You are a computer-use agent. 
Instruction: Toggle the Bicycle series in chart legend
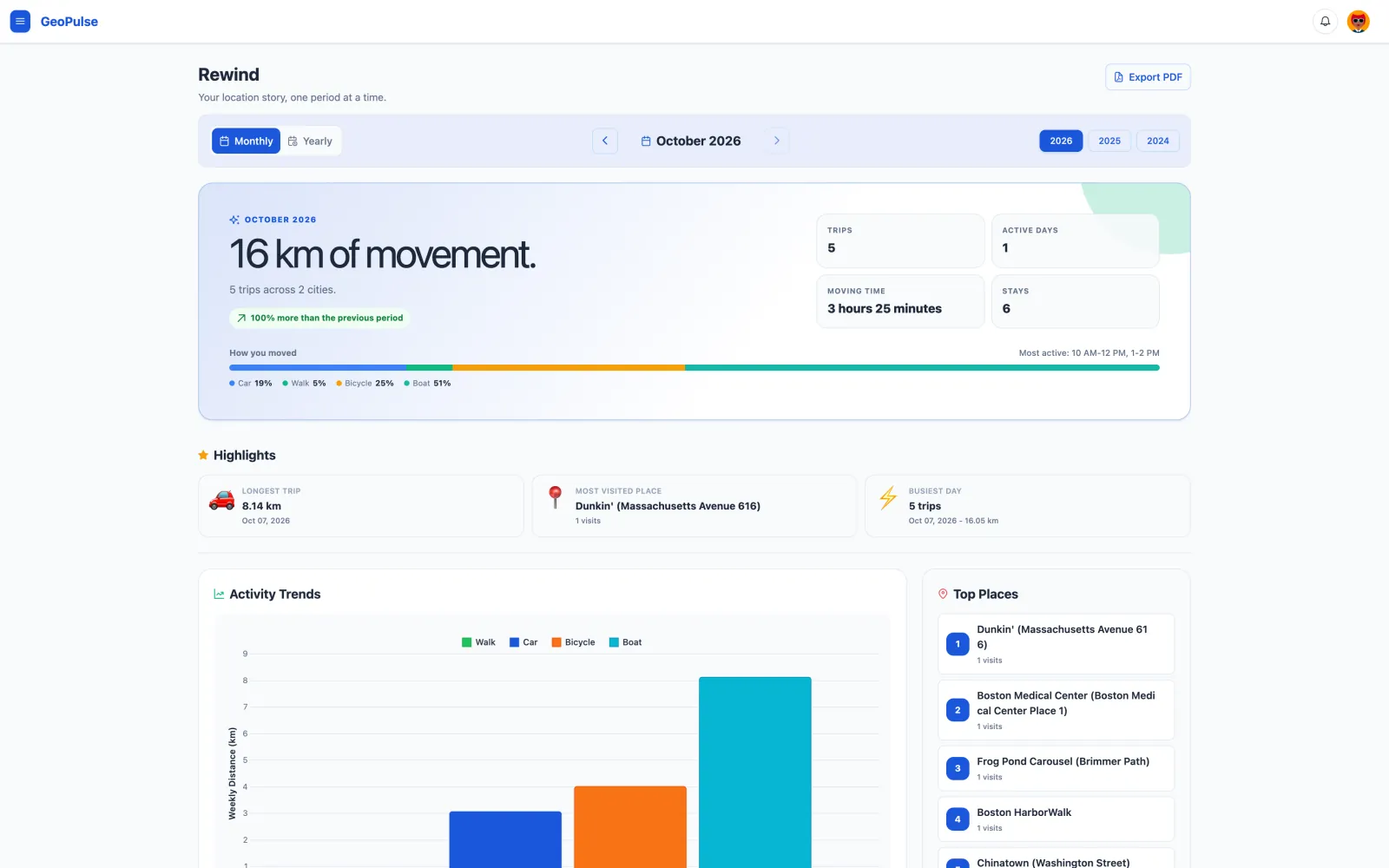click(x=573, y=642)
